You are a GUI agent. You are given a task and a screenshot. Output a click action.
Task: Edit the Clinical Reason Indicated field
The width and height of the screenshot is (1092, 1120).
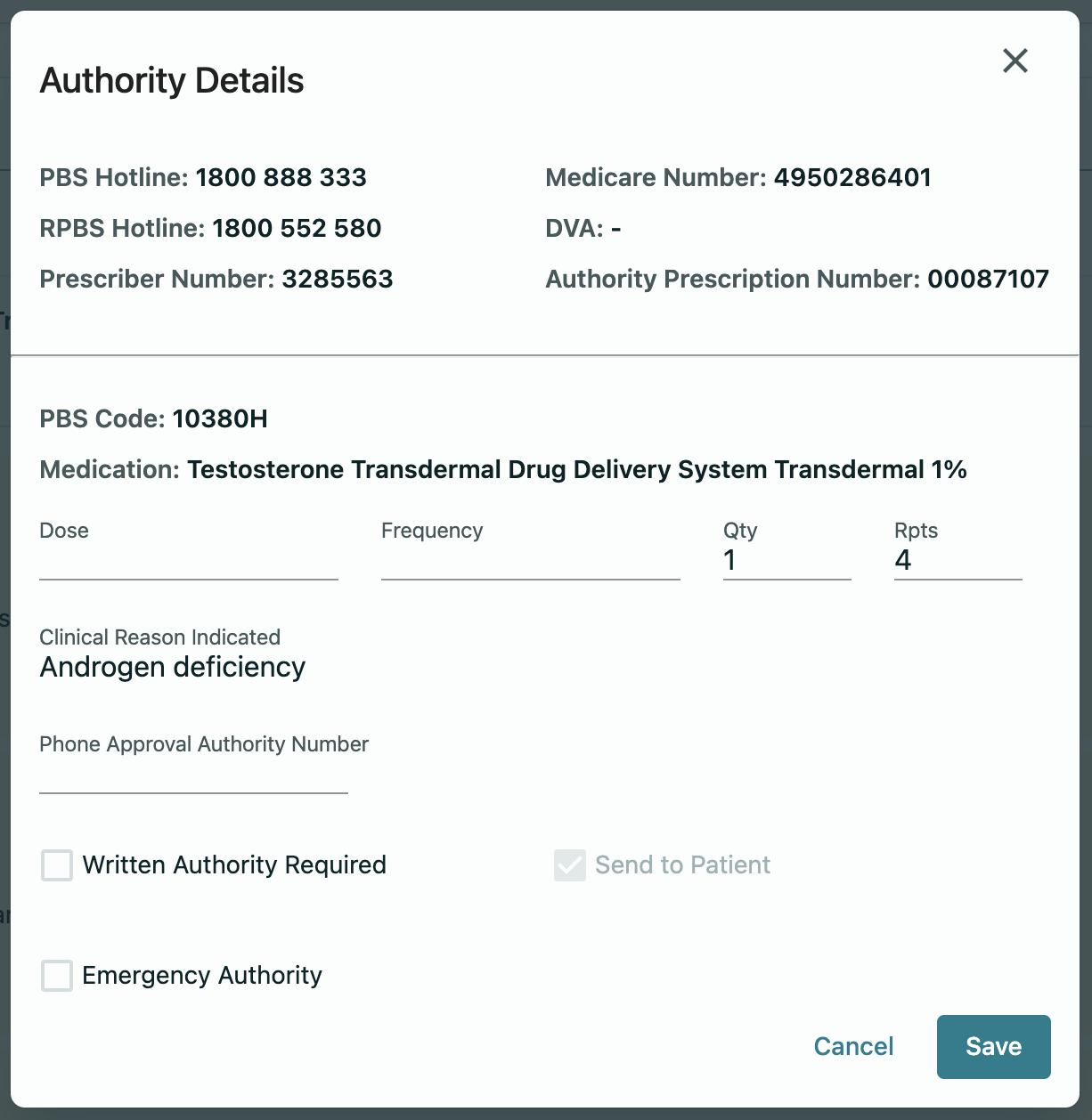pyautogui.click(x=173, y=667)
